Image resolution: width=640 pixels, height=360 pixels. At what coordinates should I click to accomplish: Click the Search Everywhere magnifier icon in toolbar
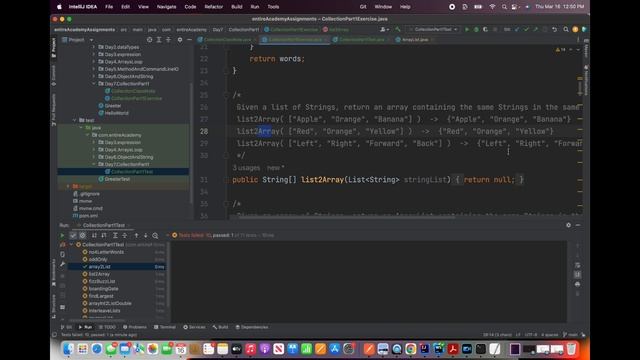click(566, 29)
